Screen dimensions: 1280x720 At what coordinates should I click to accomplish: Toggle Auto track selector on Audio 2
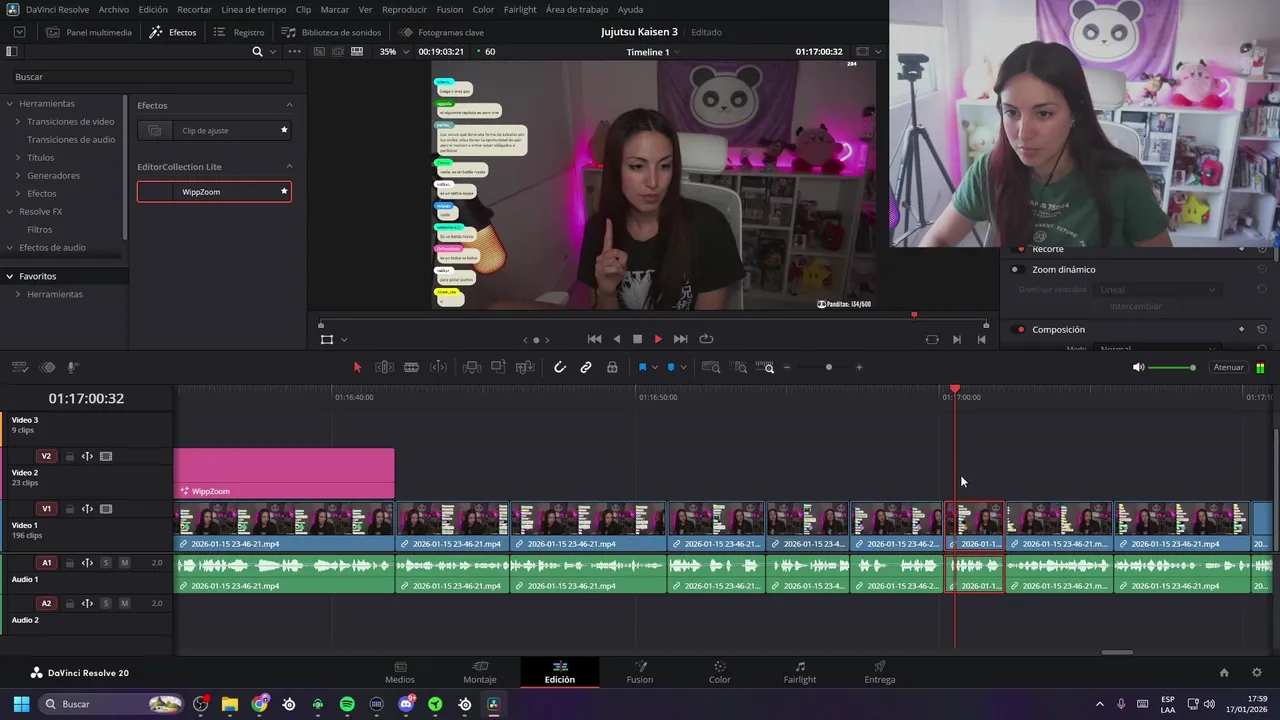[87, 603]
